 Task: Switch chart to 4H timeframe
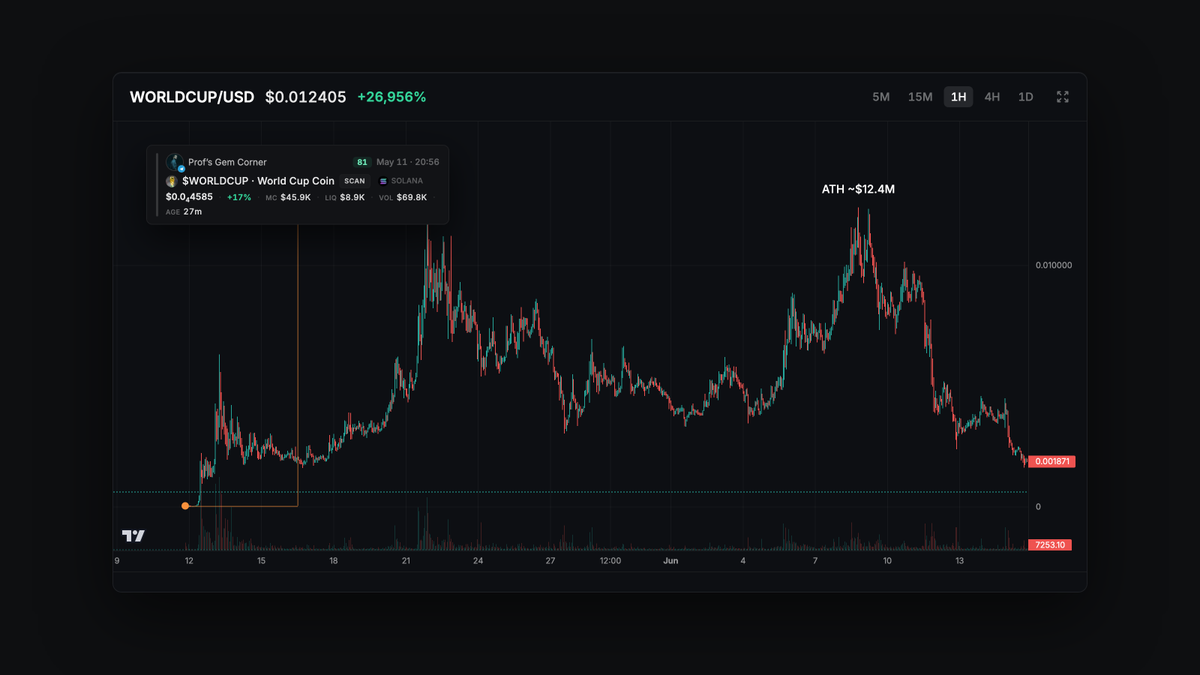[x=992, y=97]
